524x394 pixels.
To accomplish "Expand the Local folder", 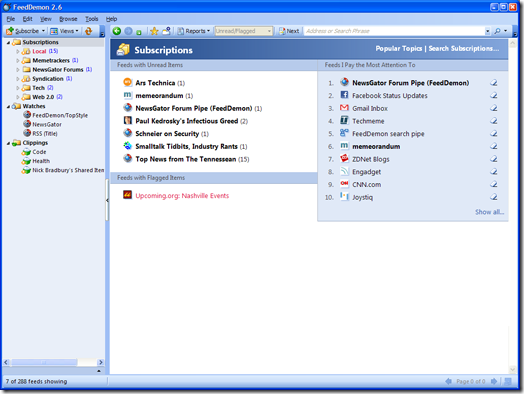I will (18, 51).
